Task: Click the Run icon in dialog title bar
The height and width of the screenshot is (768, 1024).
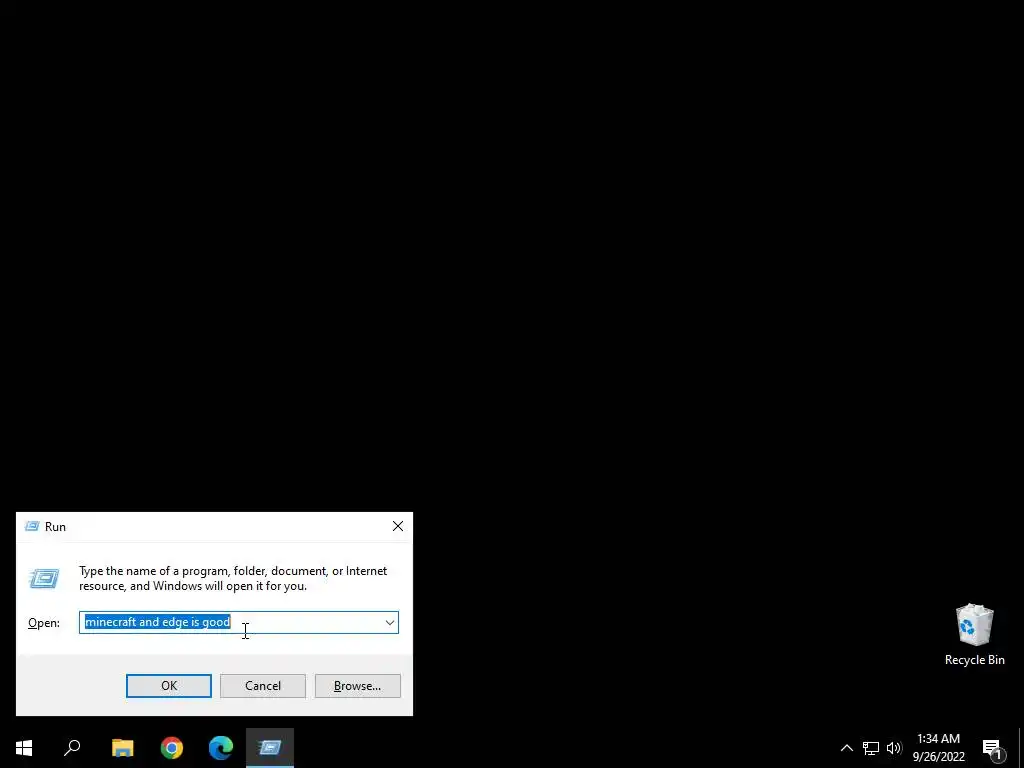Action: click(x=32, y=526)
